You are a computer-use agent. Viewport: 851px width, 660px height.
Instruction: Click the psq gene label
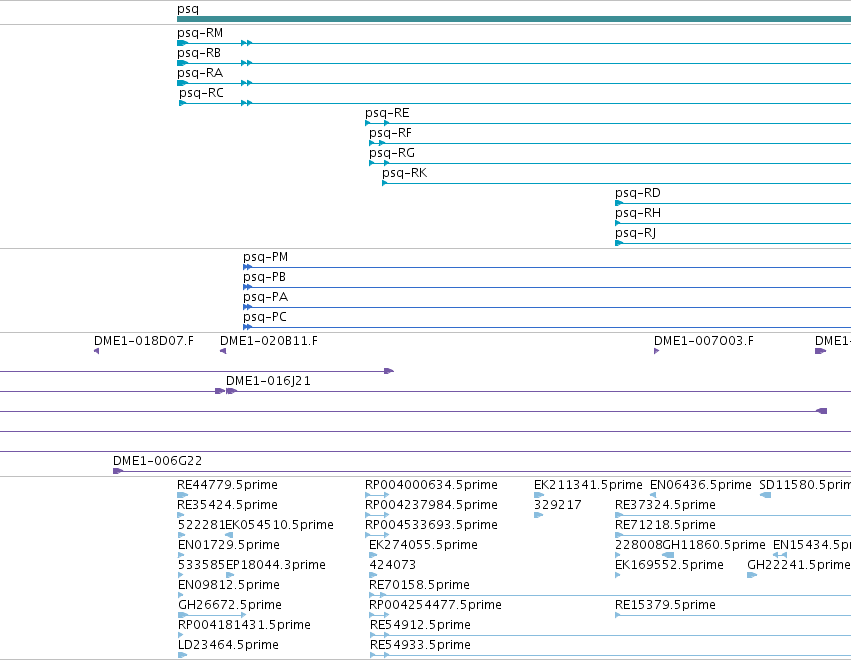tap(188, 9)
